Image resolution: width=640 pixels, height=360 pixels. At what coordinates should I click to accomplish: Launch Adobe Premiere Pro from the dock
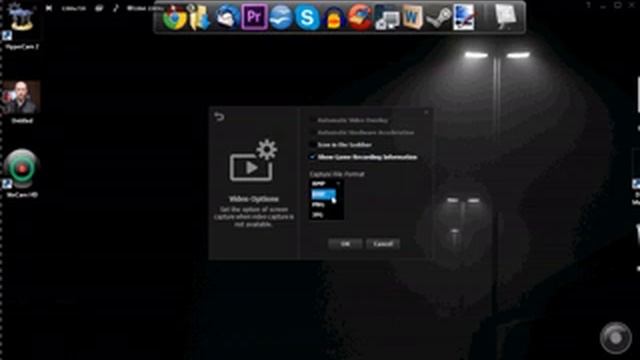[x=254, y=17]
